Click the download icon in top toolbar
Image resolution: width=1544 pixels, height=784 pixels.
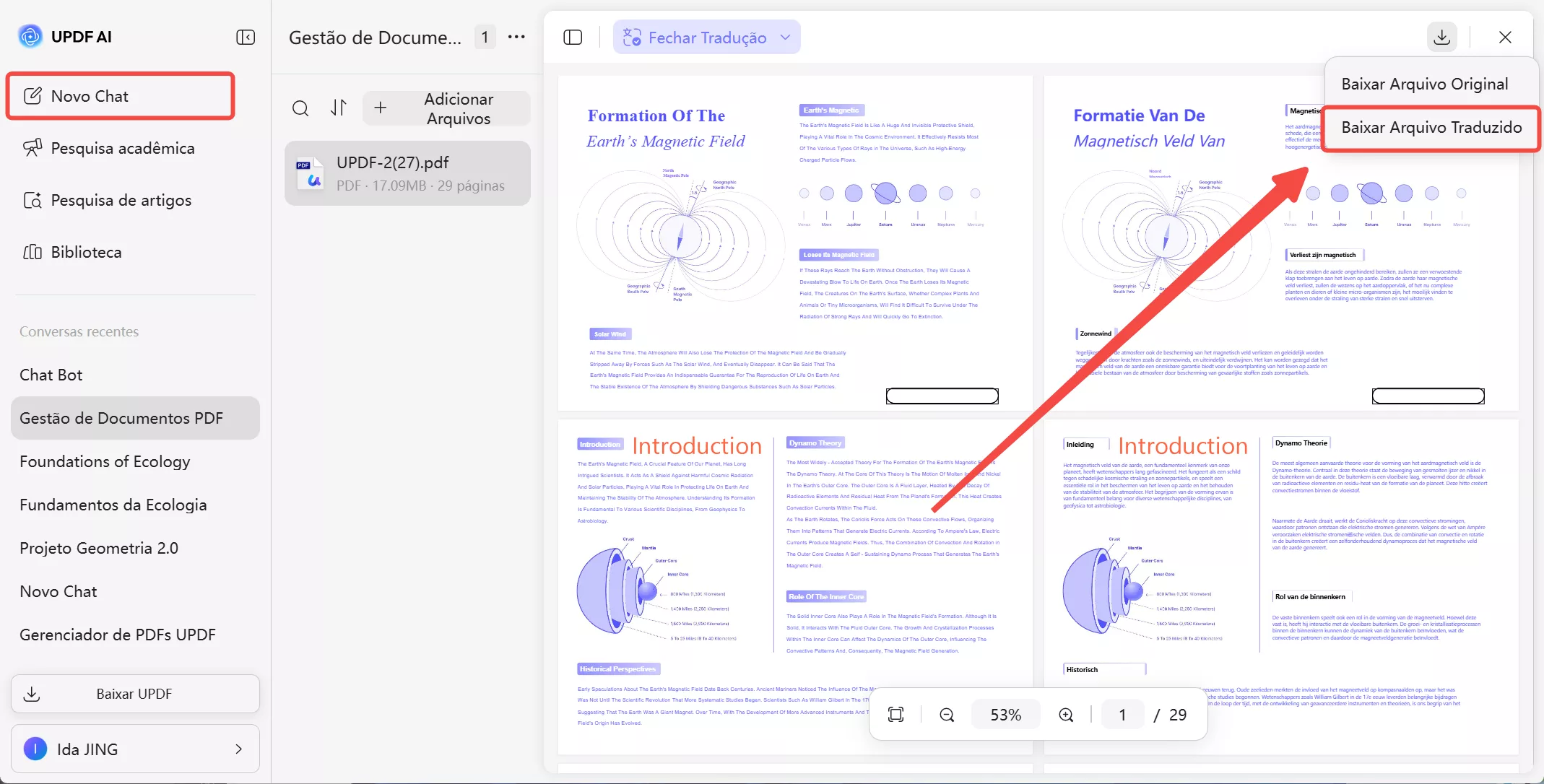tap(1441, 37)
